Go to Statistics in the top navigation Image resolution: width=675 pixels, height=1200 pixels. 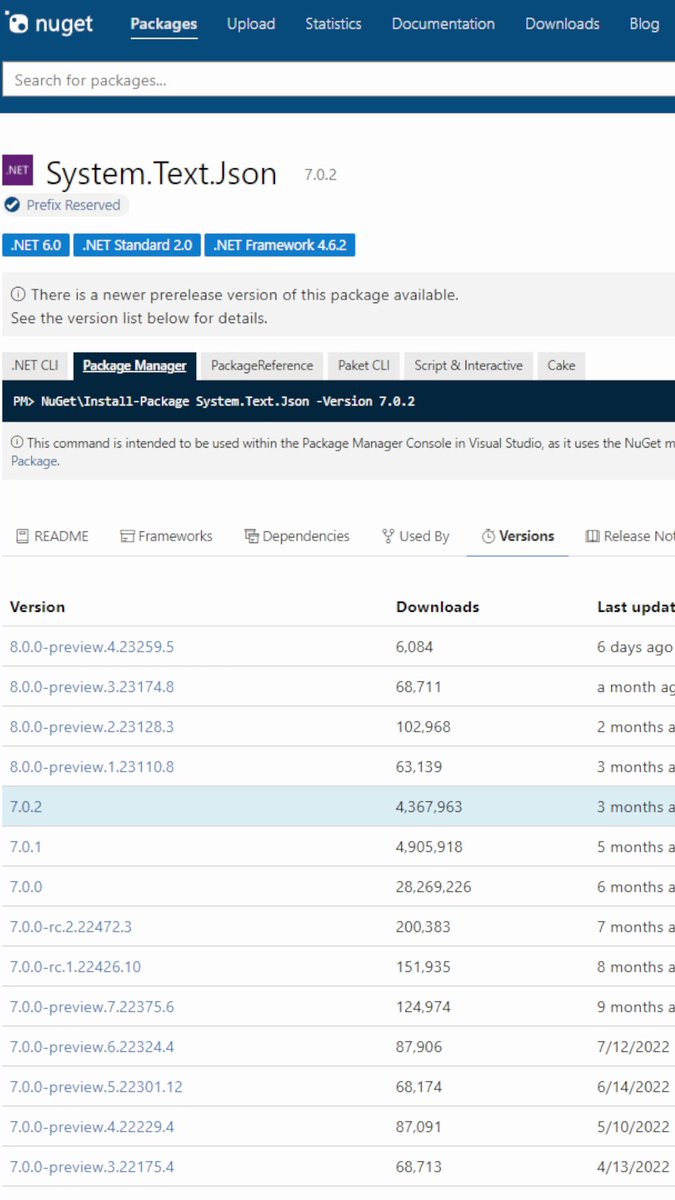333,24
